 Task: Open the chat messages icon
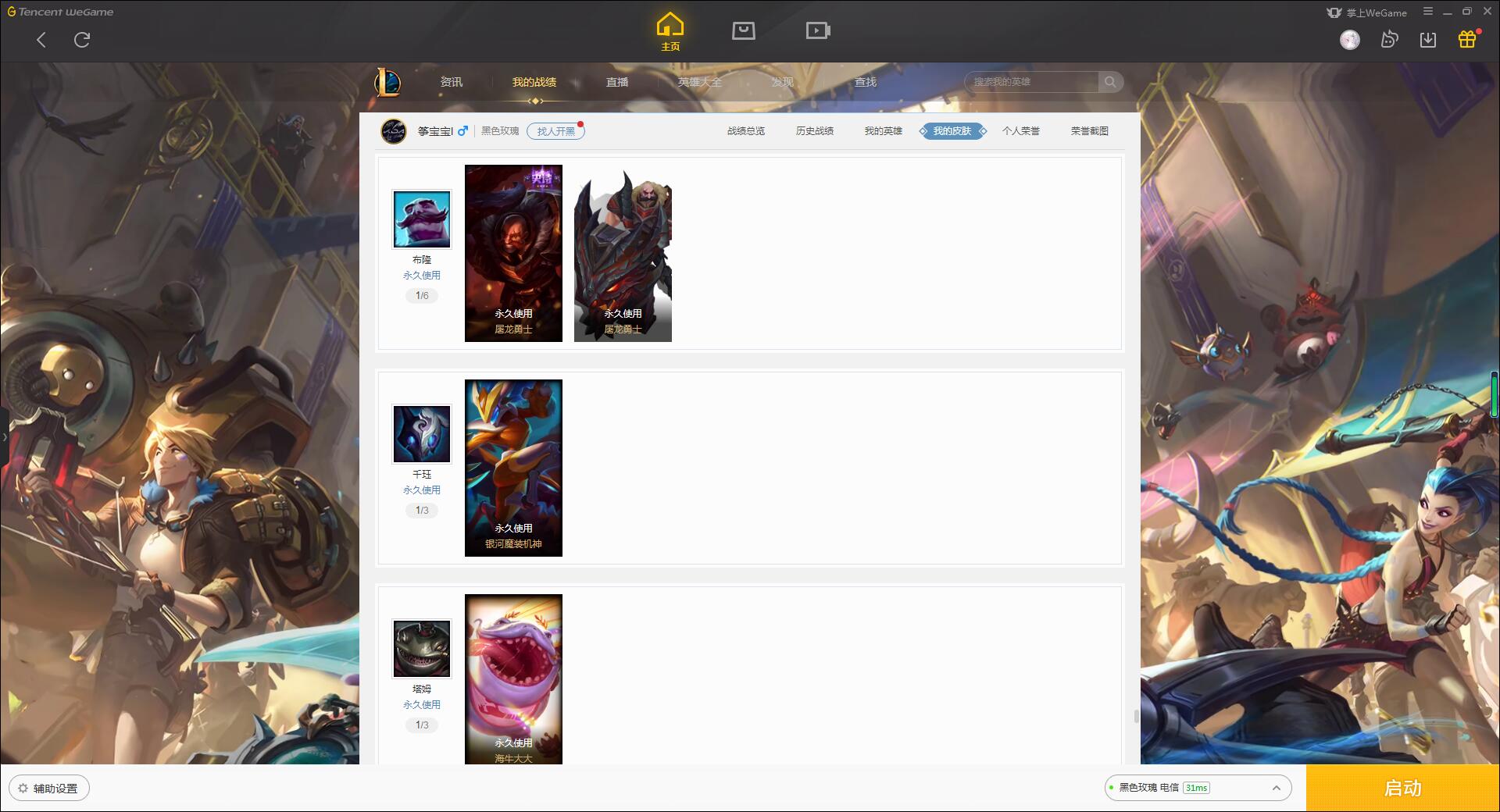(1389, 40)
